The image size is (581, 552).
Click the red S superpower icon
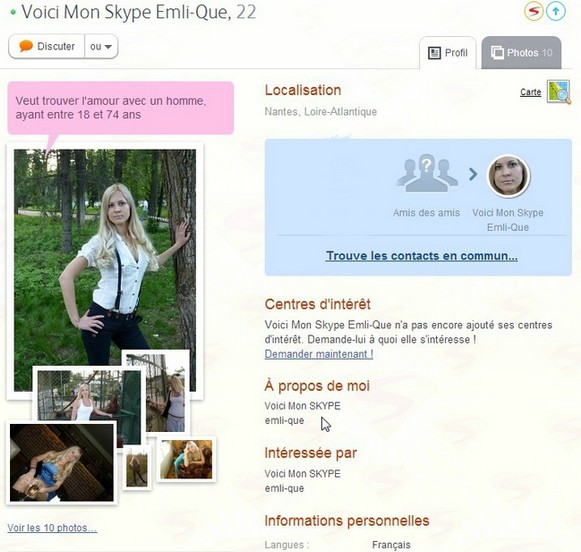[534, 11]
